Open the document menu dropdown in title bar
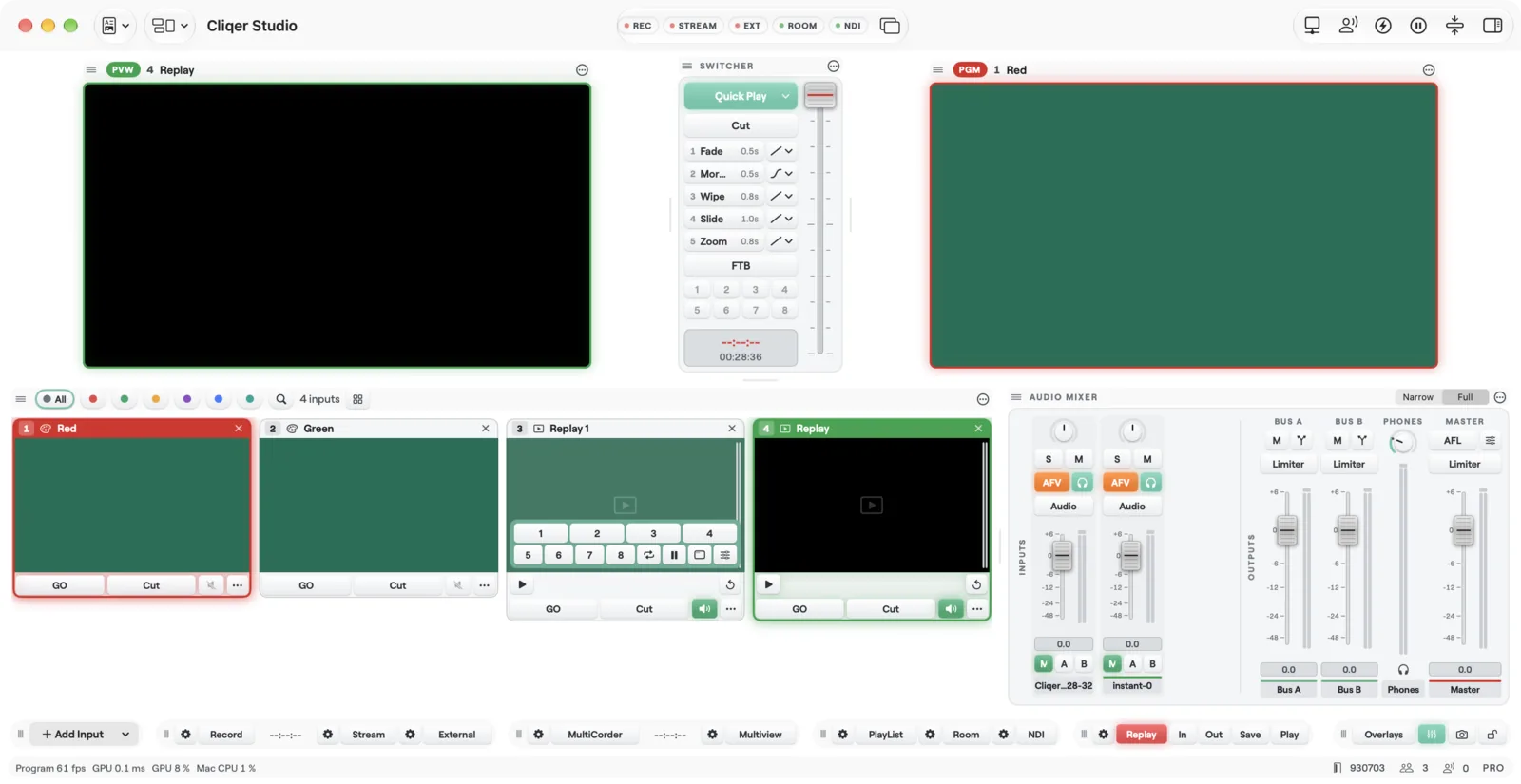1521x784 pixels. pos(115,26)
